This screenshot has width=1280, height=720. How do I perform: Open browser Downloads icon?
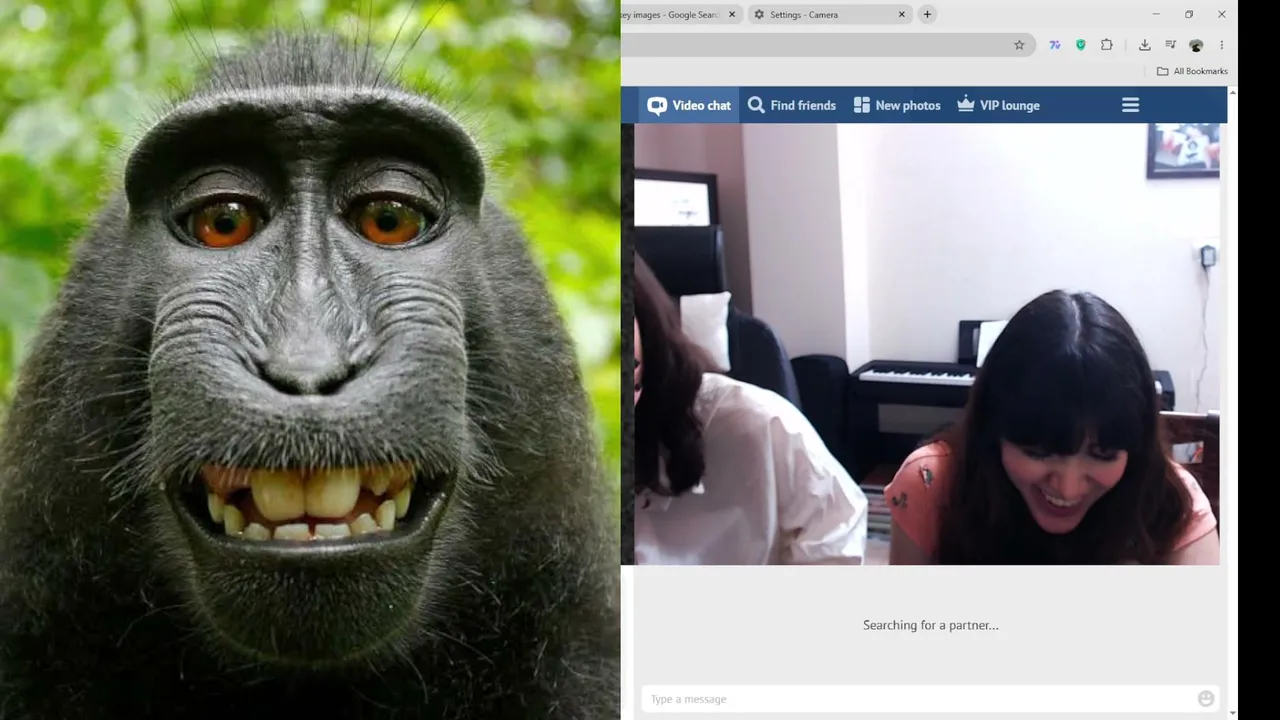pyautogui.click(x=1145, y=45)
